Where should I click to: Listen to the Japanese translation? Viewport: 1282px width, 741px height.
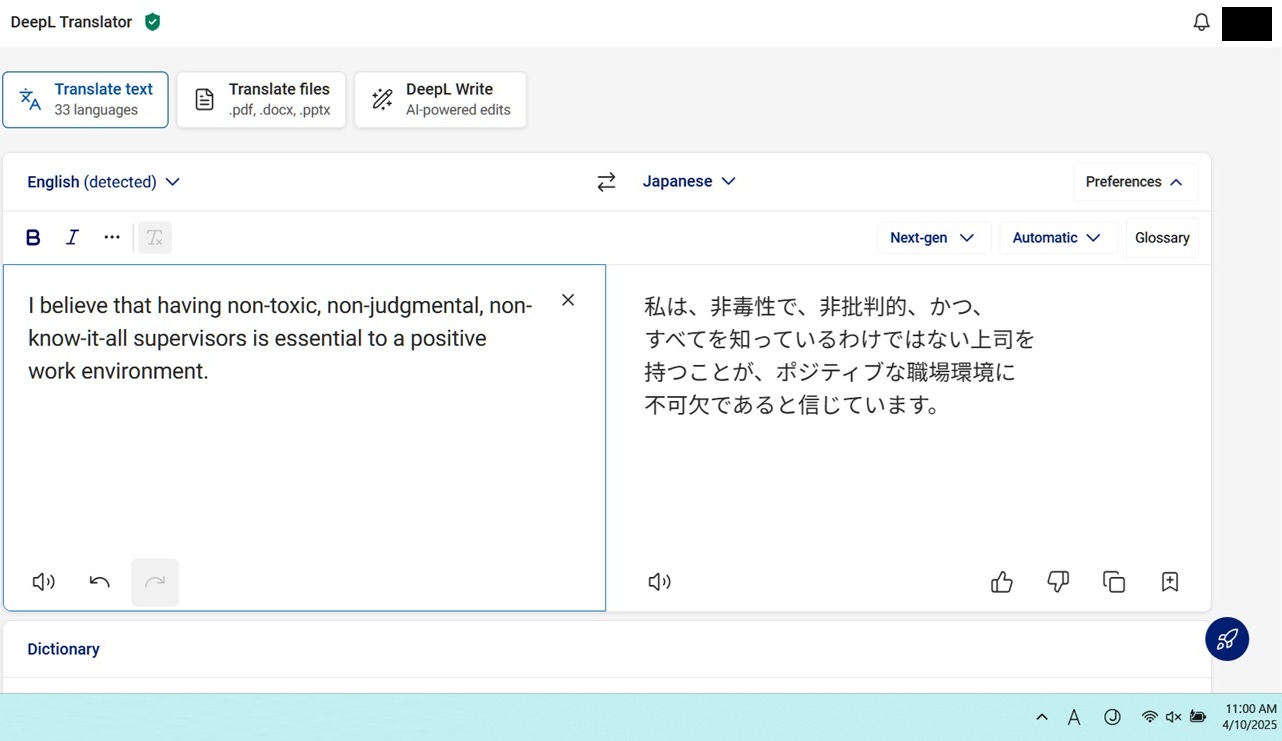[x=659, y=582]
